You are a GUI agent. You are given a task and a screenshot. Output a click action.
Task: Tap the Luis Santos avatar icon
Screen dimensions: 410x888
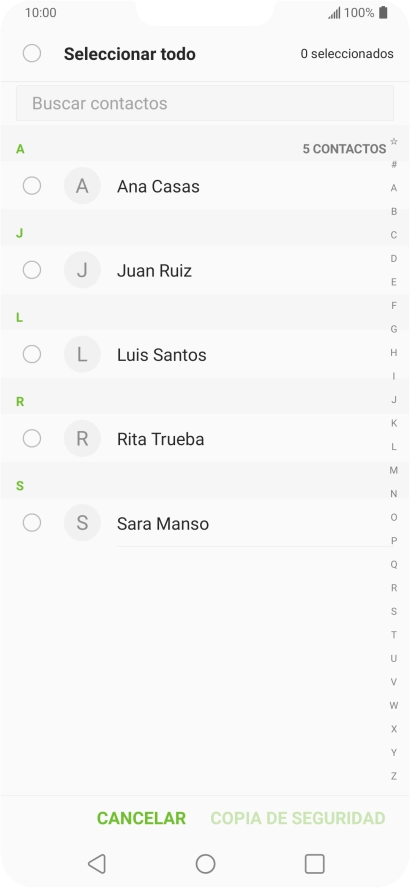[82, 355]
